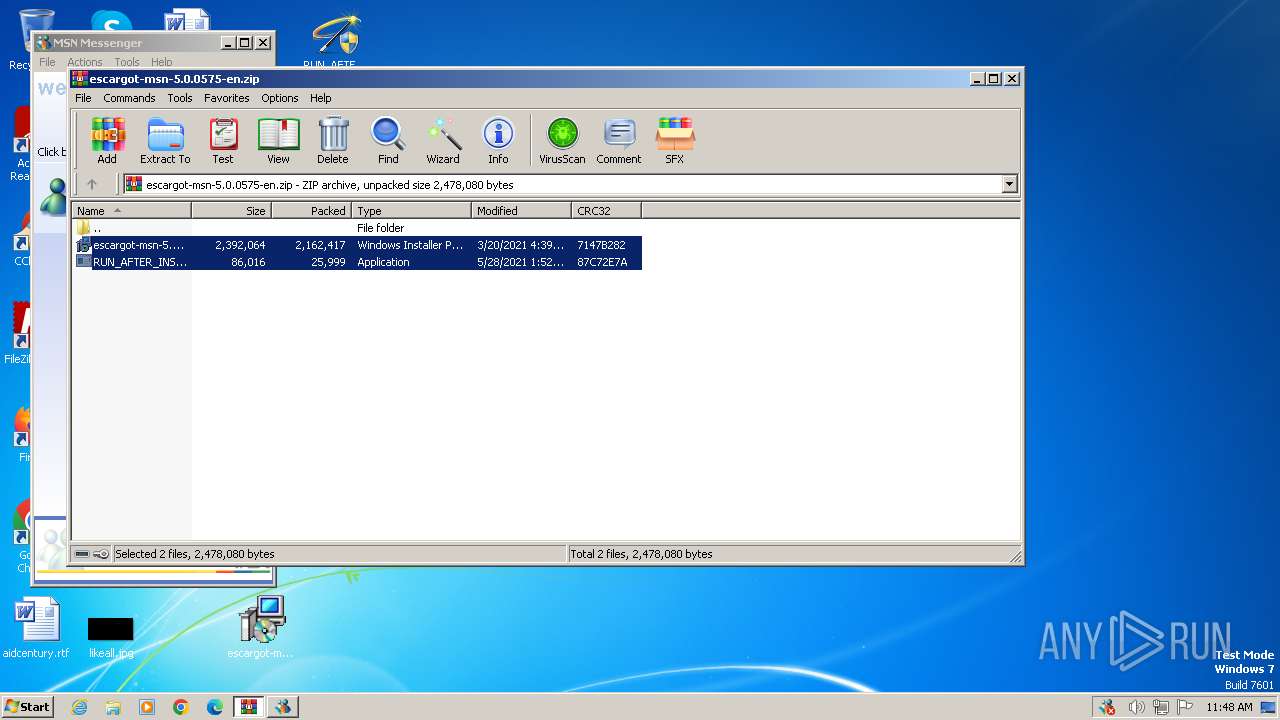Expand the archive path dropdown

pyautogui.click(x=1009, y=184)
